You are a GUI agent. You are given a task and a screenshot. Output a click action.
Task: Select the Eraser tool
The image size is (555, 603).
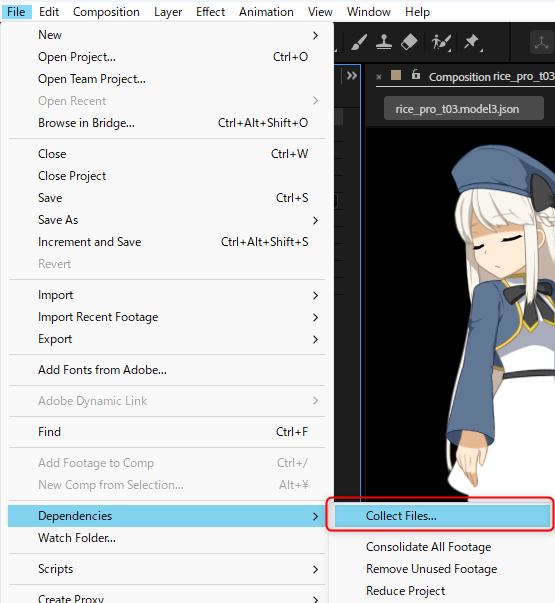point(409,42)
